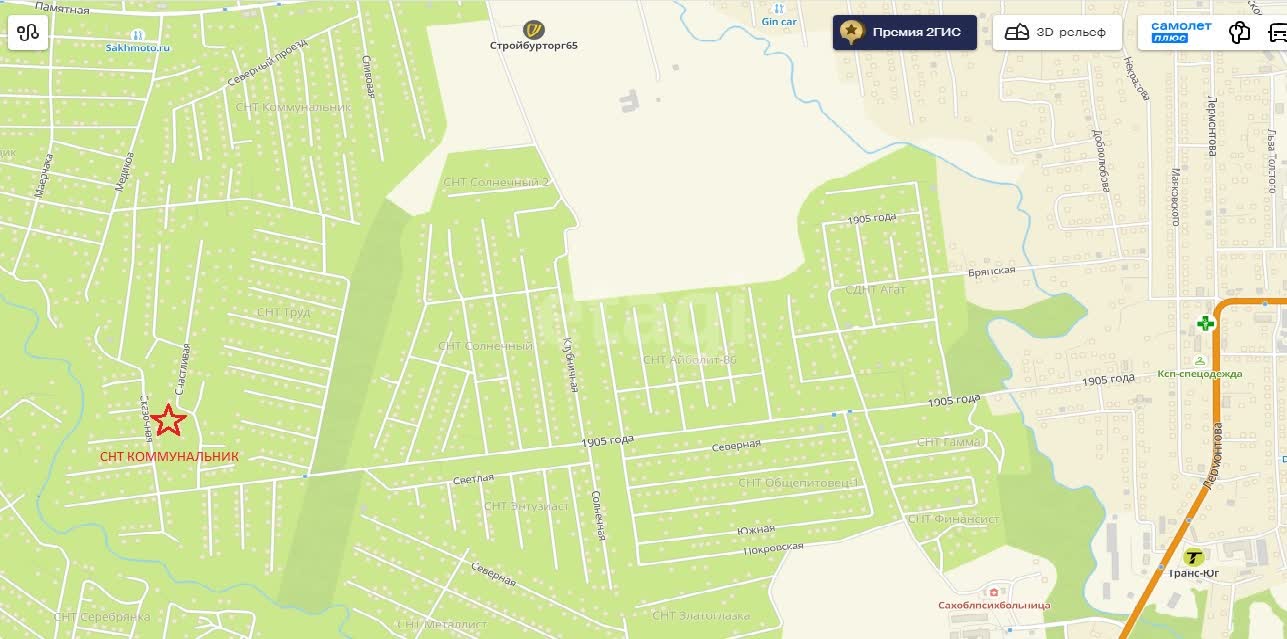Open the route icon at top left
Image resolution: width=1287 pixels, height=639 pixels.
(28, 32)
